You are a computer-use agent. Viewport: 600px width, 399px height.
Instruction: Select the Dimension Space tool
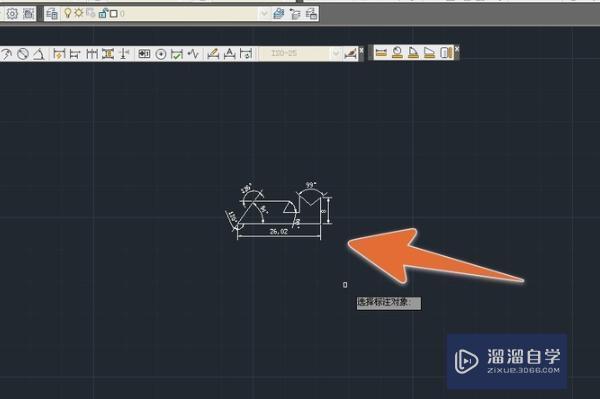[108, 54]
